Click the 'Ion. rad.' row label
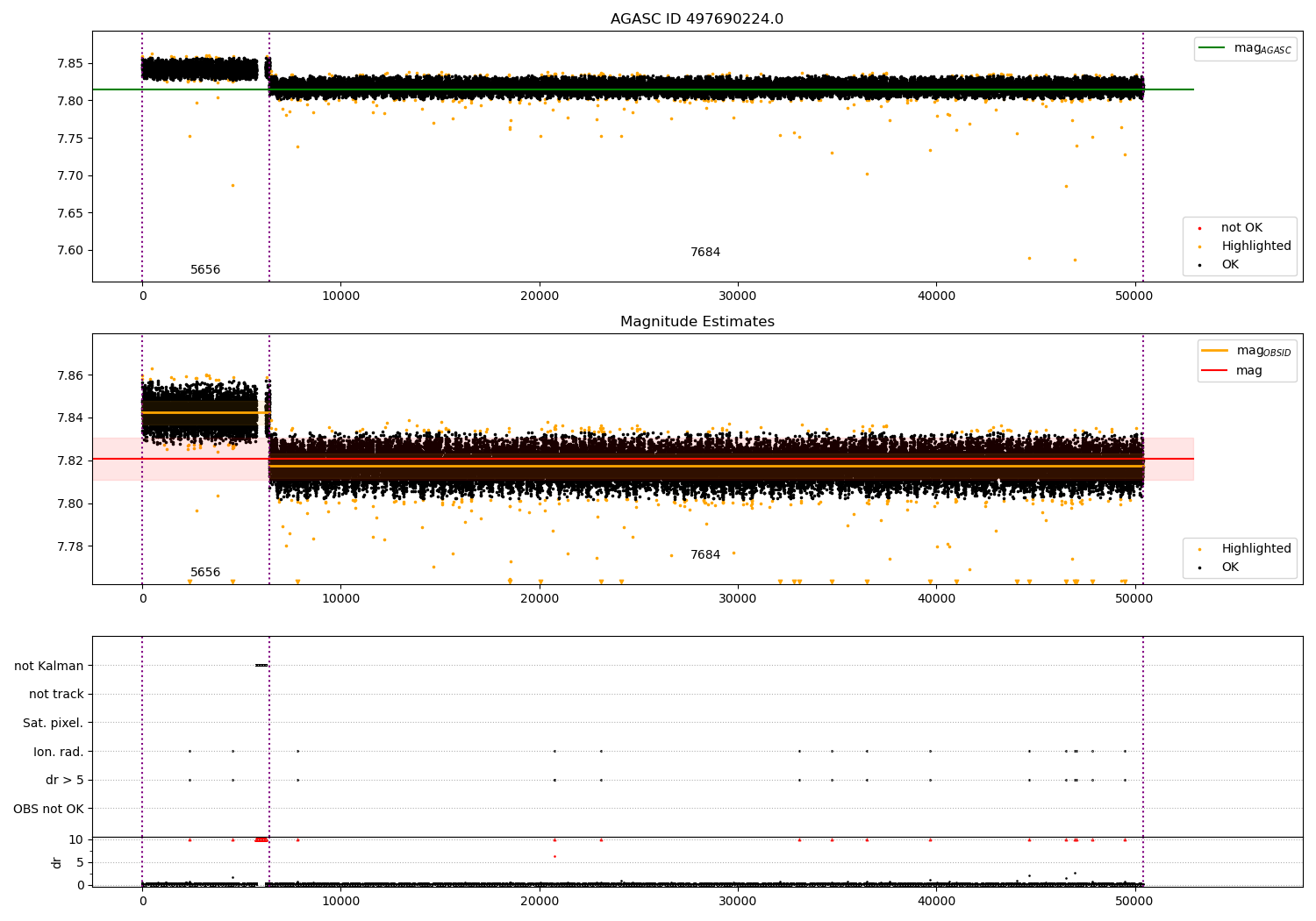 tap(59, 752)
